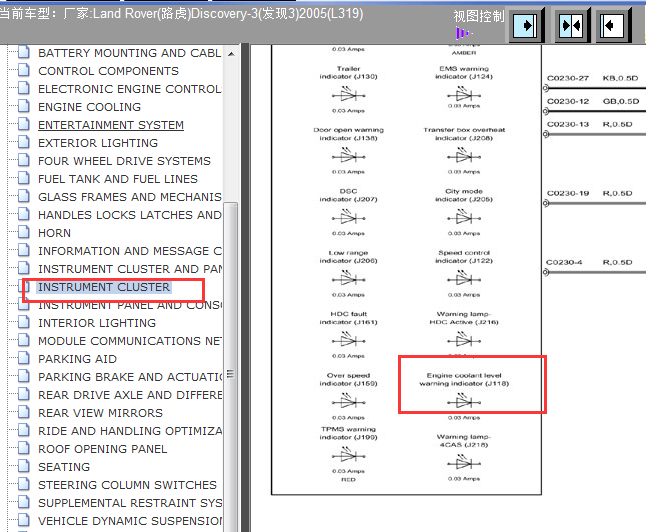The image size is (646, 532).
Task: Click connector label C0230-13
Action: (568, 124)
